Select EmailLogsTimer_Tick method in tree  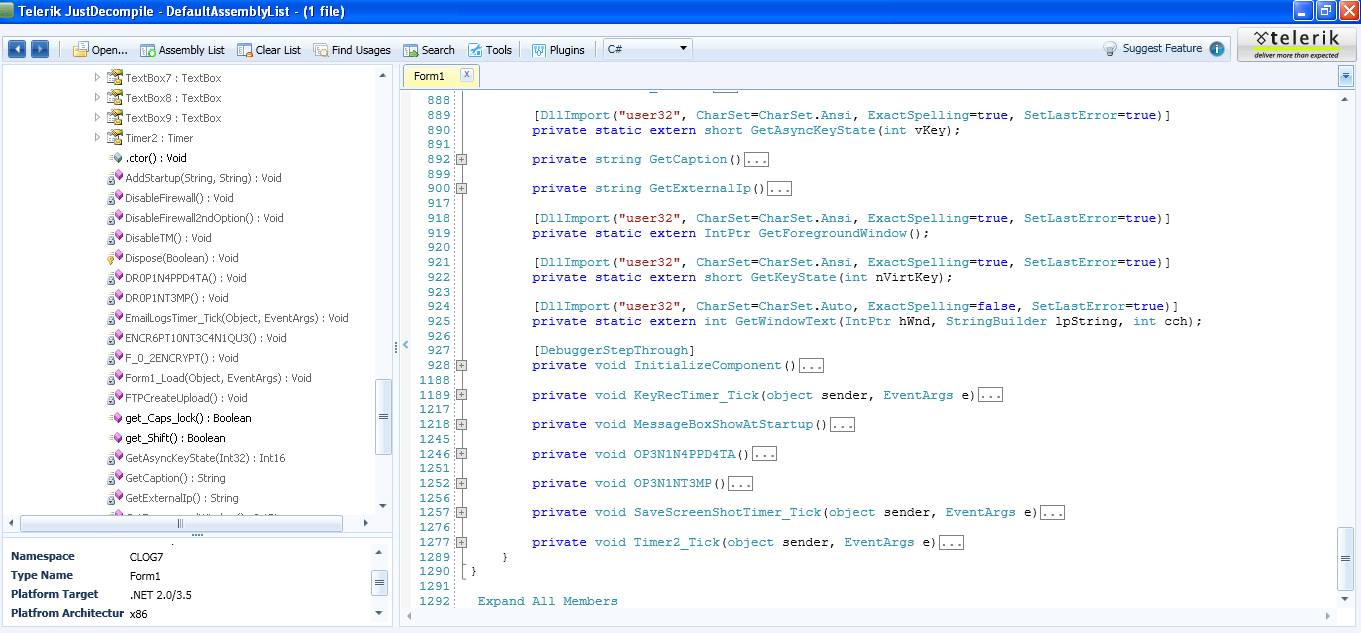tap(237, 318)
